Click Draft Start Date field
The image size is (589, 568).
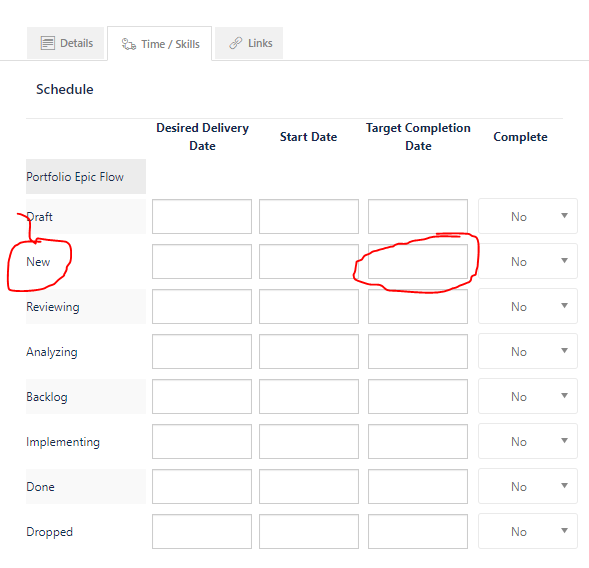[x=309, y=216]
